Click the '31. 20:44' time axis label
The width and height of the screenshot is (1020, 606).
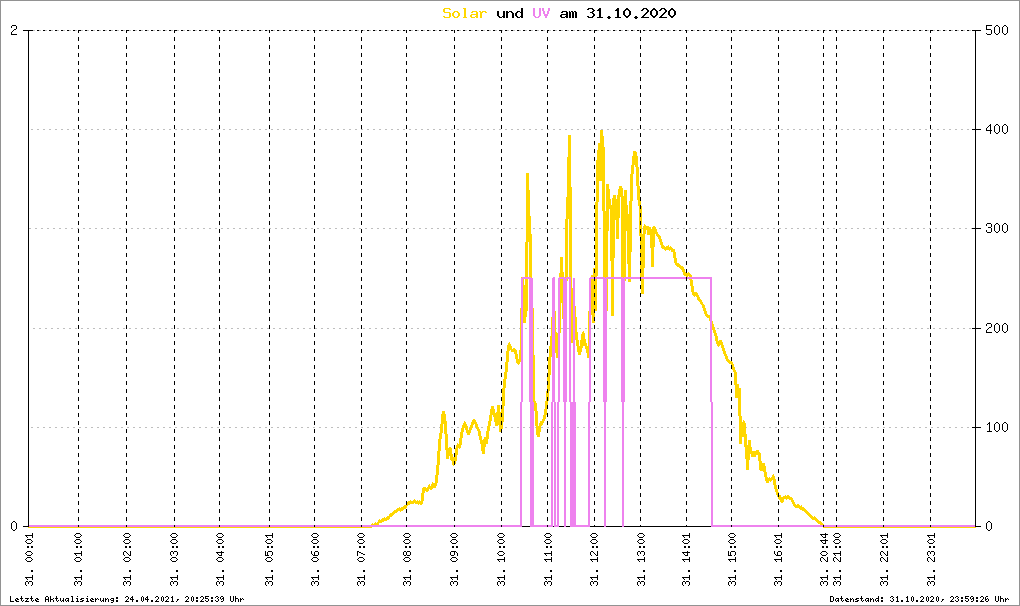coord(824,560)
